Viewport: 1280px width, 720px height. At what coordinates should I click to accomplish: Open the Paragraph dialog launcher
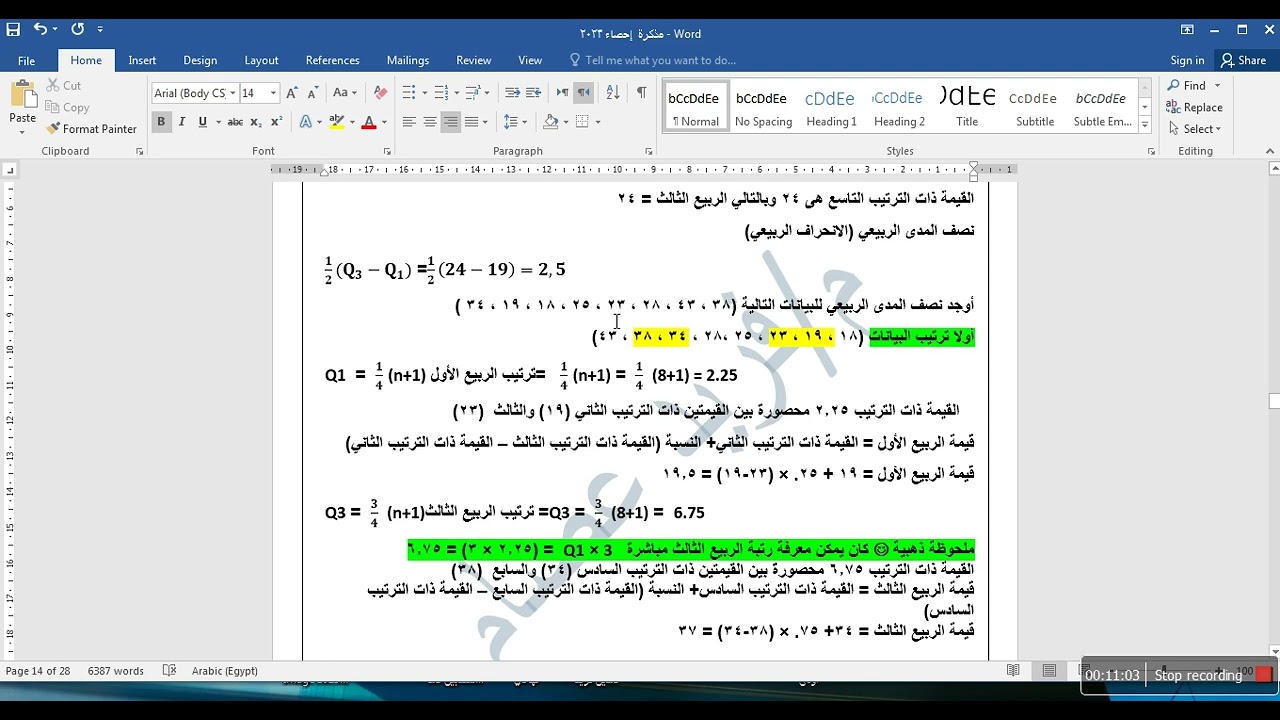(649, 152)
